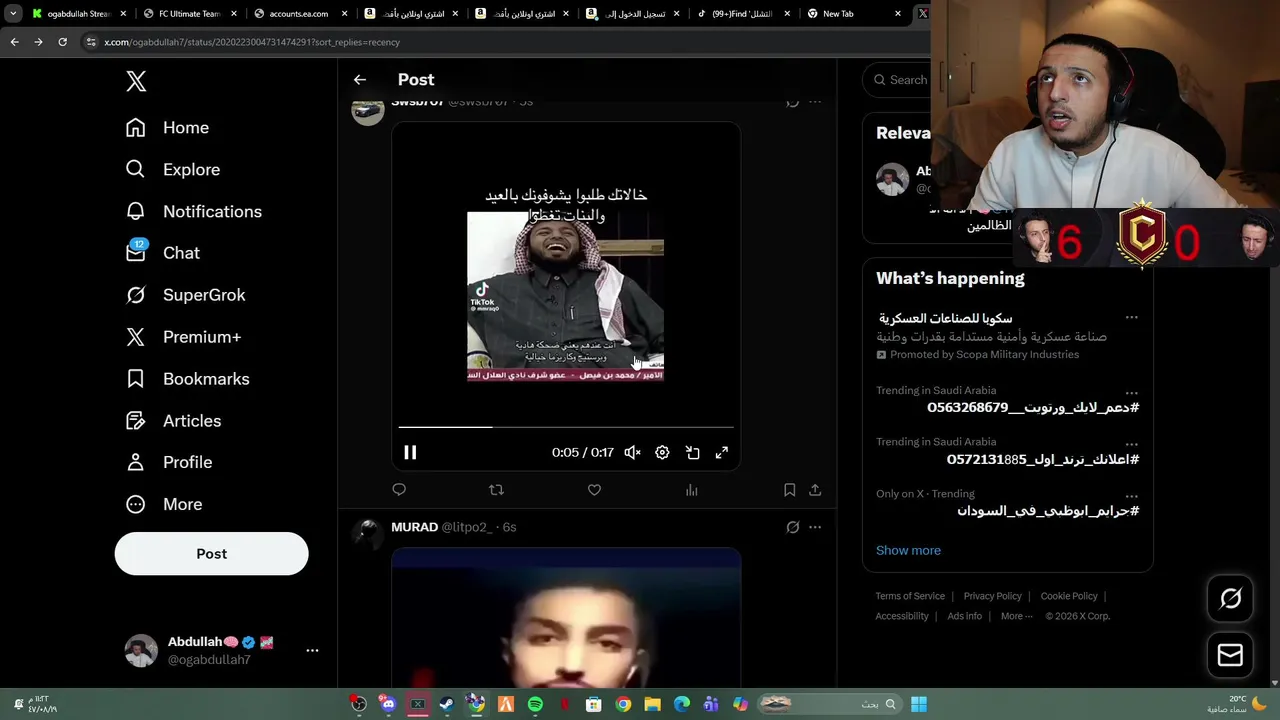Viewport: 1280px width, 720px height.
Task: Open browser tab search dropdown arrow
Action: click(x=13, y=14)
